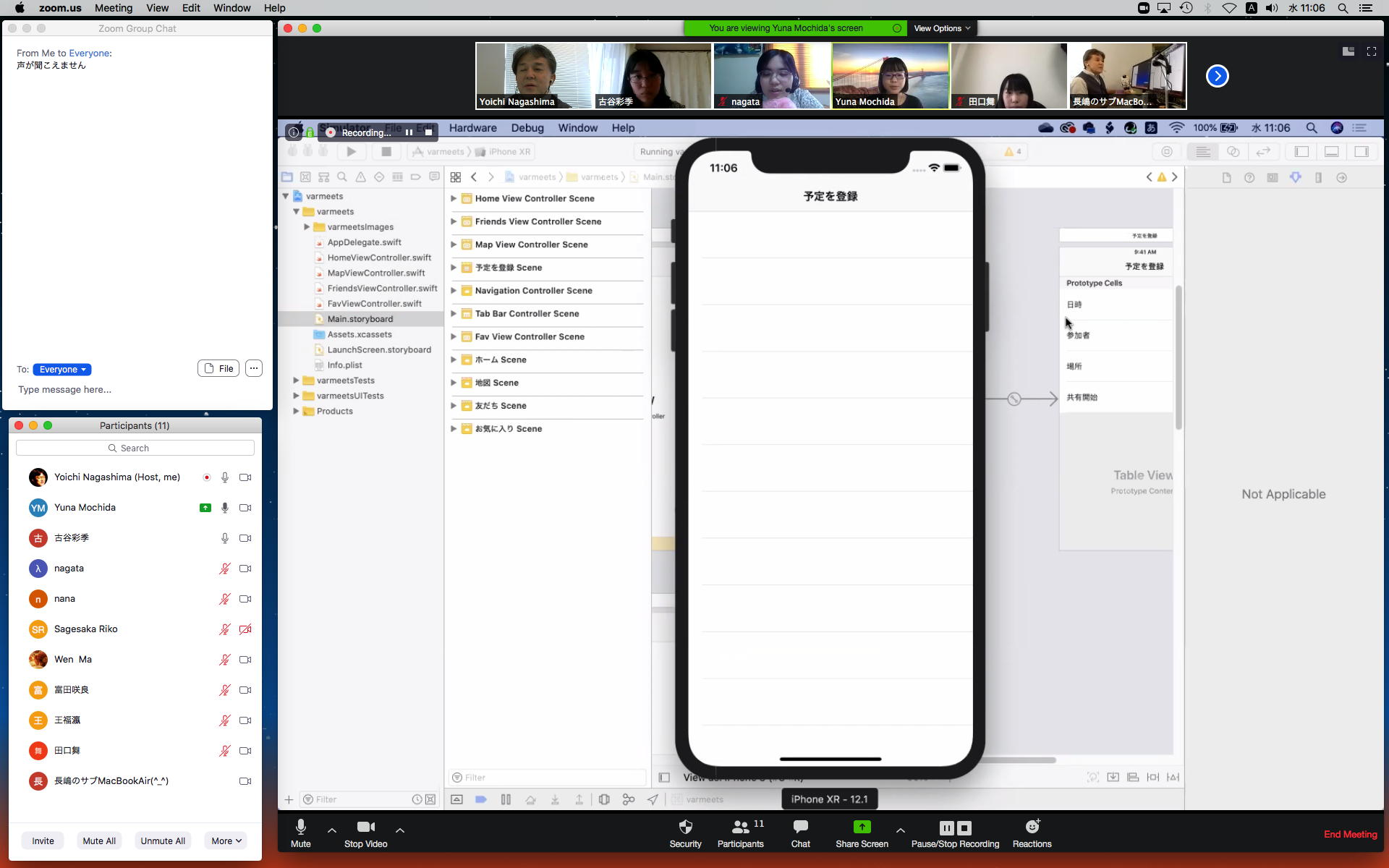Open the Meeting menu
Screen dimensions: 1389x868
114,8
